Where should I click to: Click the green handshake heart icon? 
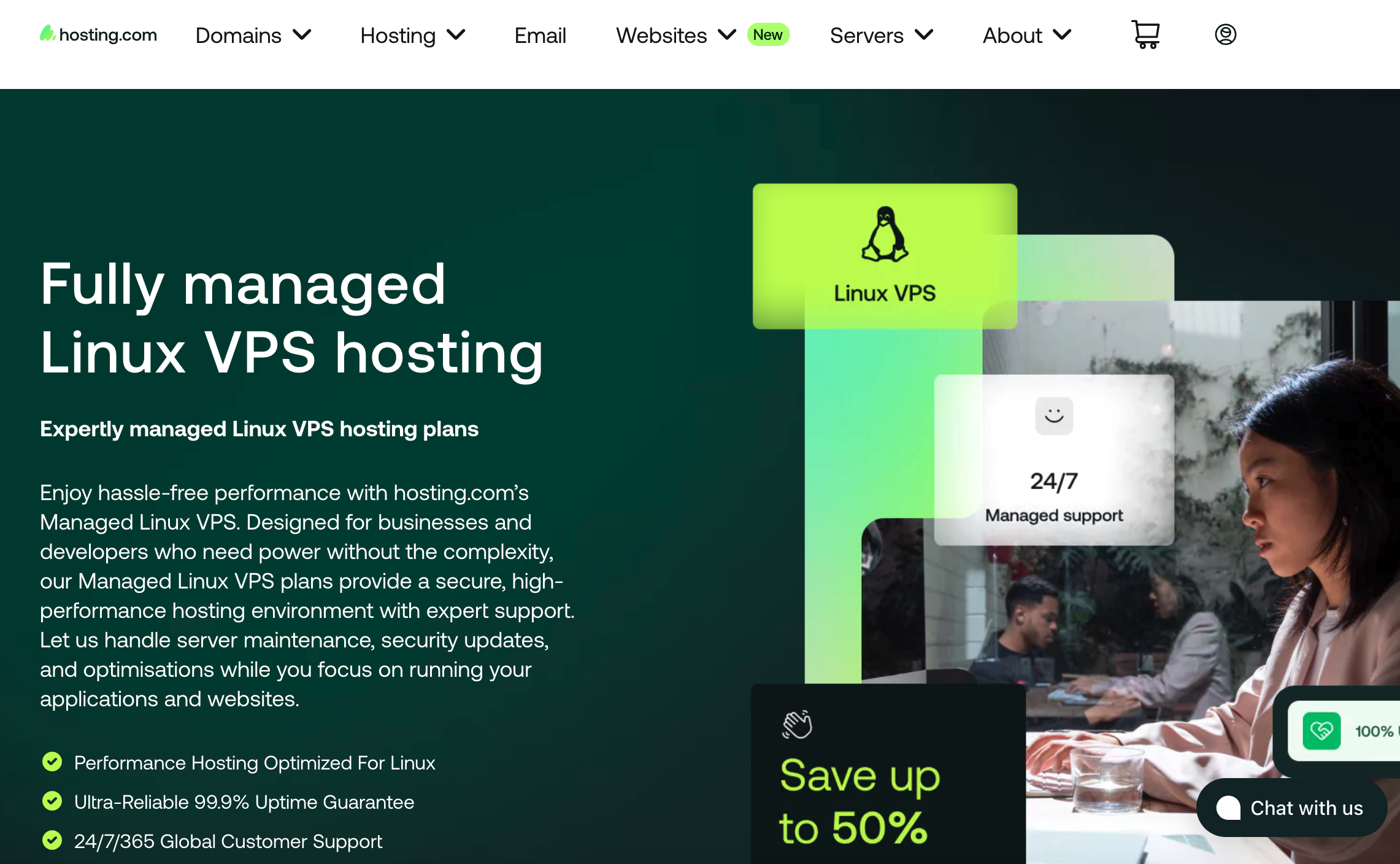1321,731
